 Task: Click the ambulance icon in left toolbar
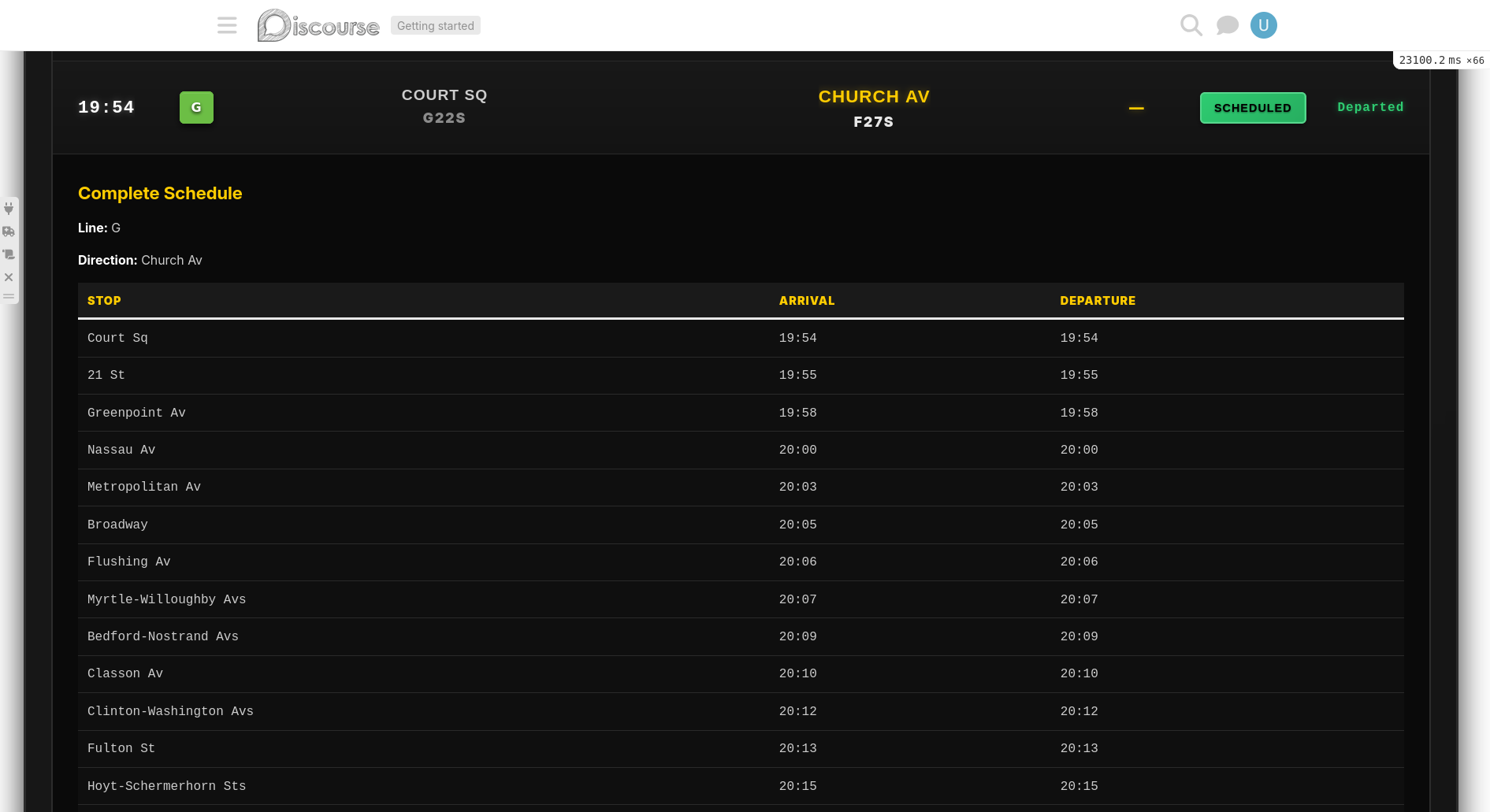click(x=9, y=232)
